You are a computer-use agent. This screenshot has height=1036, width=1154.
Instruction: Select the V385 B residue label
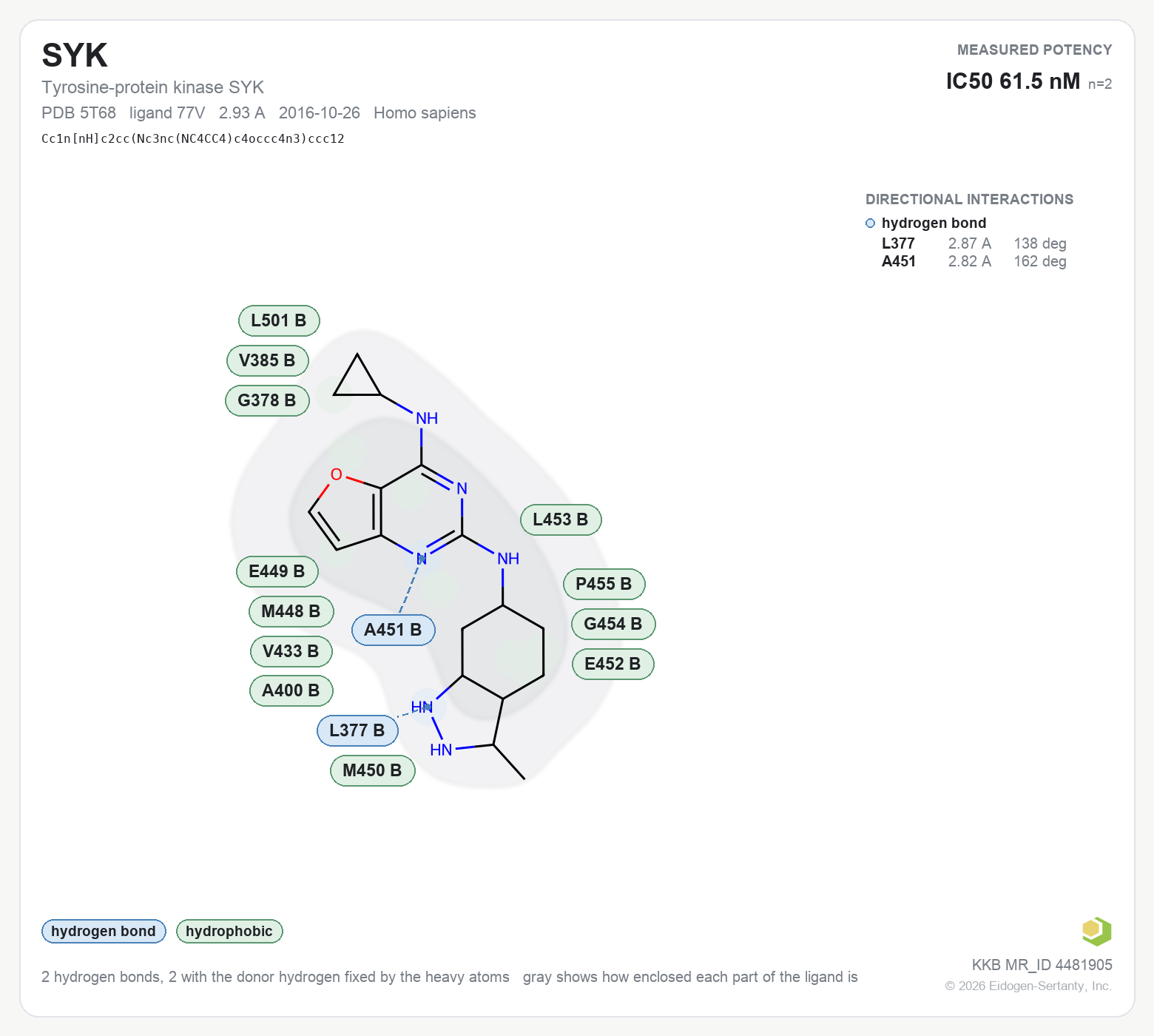pyautogui.click(x=267, y=360)
